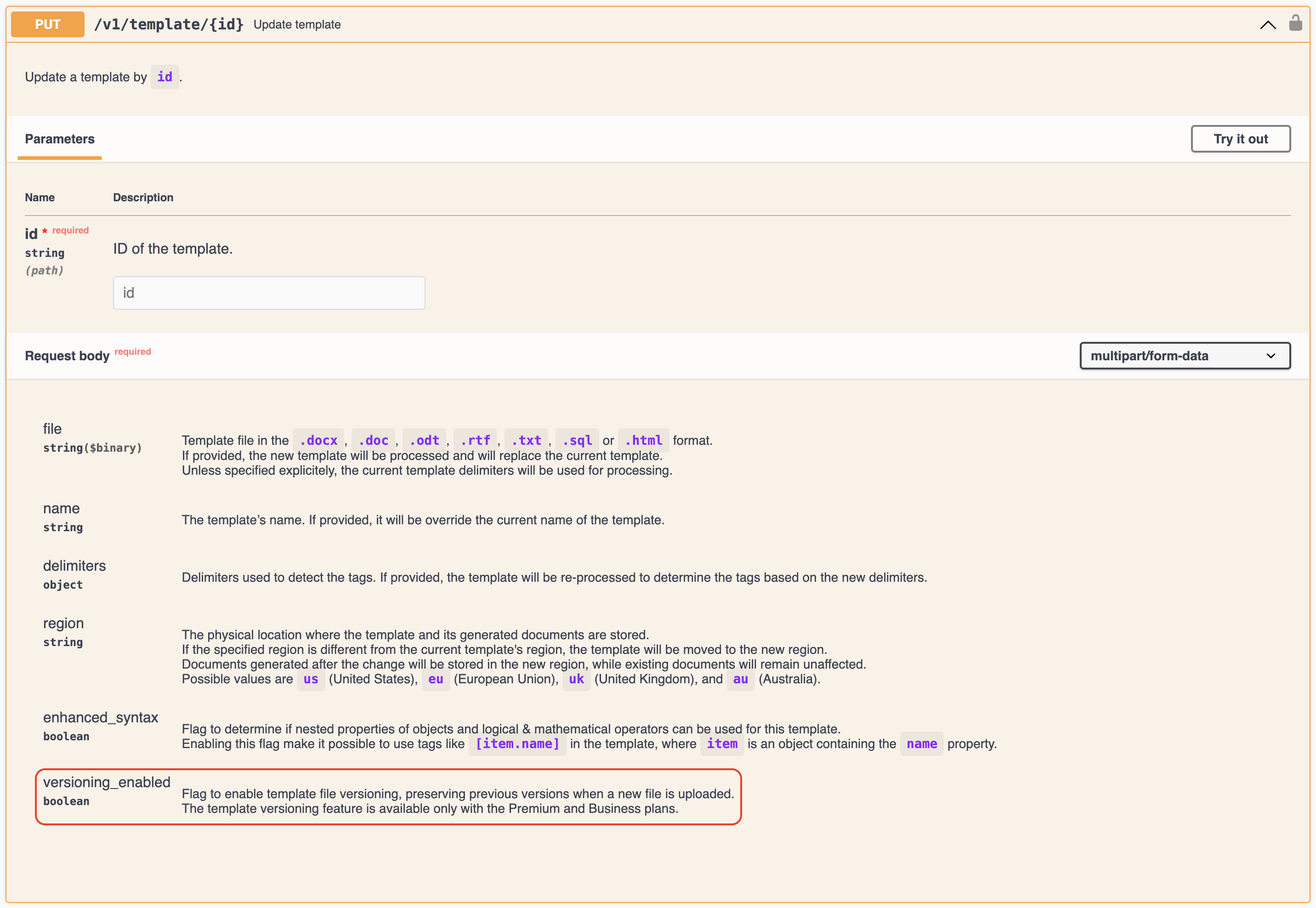Click the 'item' code tag
This screenshot has height=908, width=1316.
pyautogui.click(x=722, y=744)
